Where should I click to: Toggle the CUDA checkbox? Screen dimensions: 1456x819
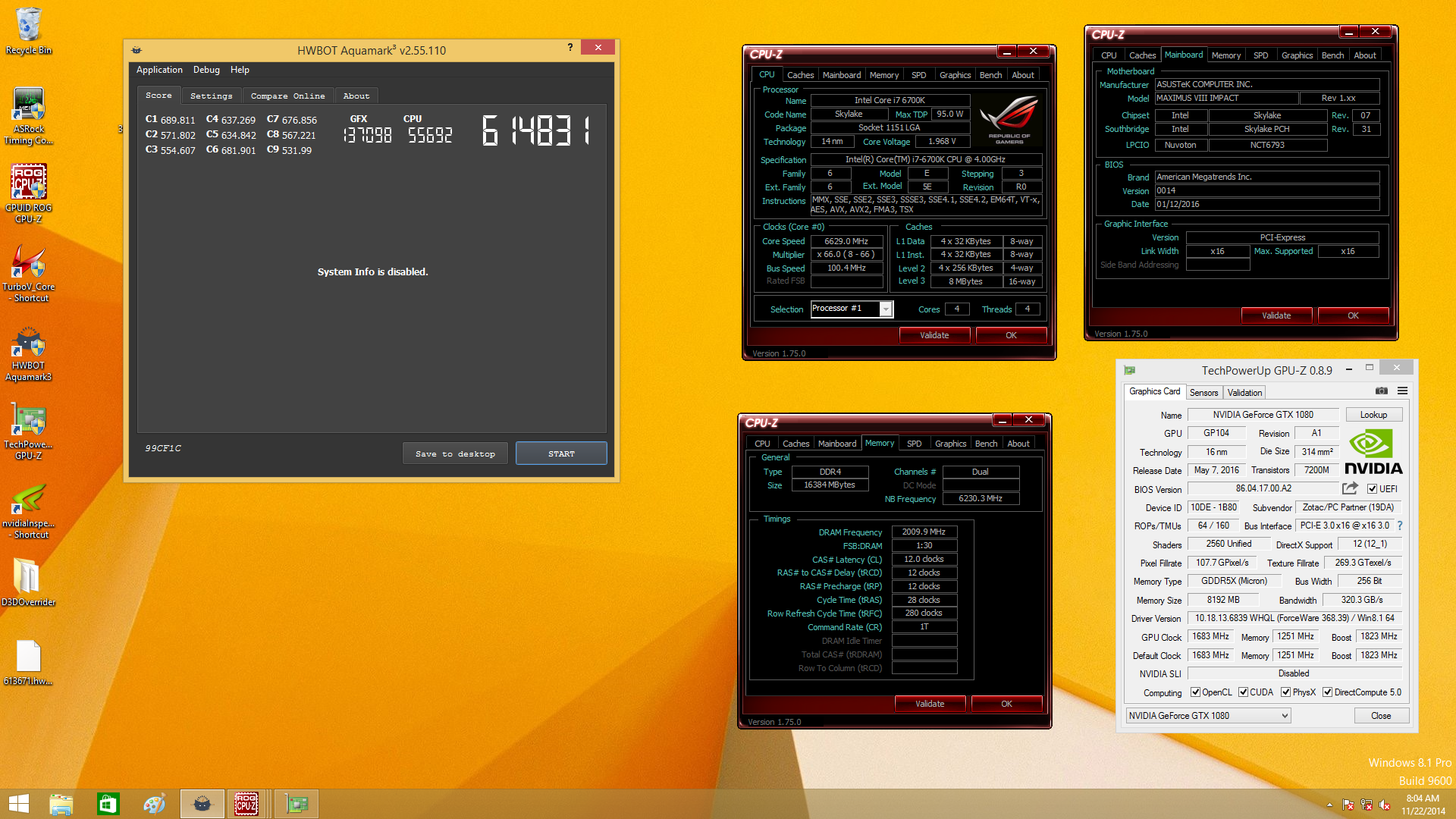1243,692
